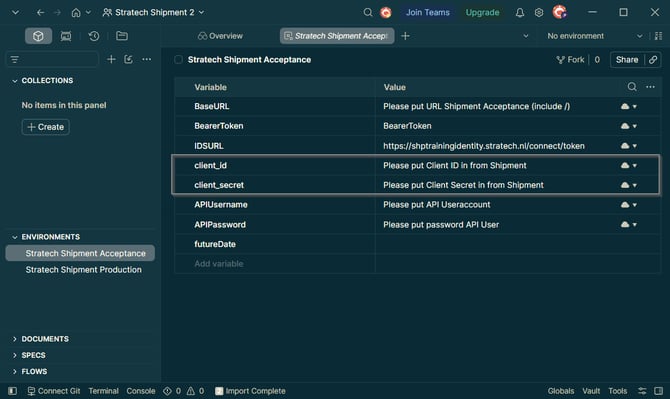This screenshot has height=399, width=670.
Task: Click the user avatar icon
Action: pos(559,12)
